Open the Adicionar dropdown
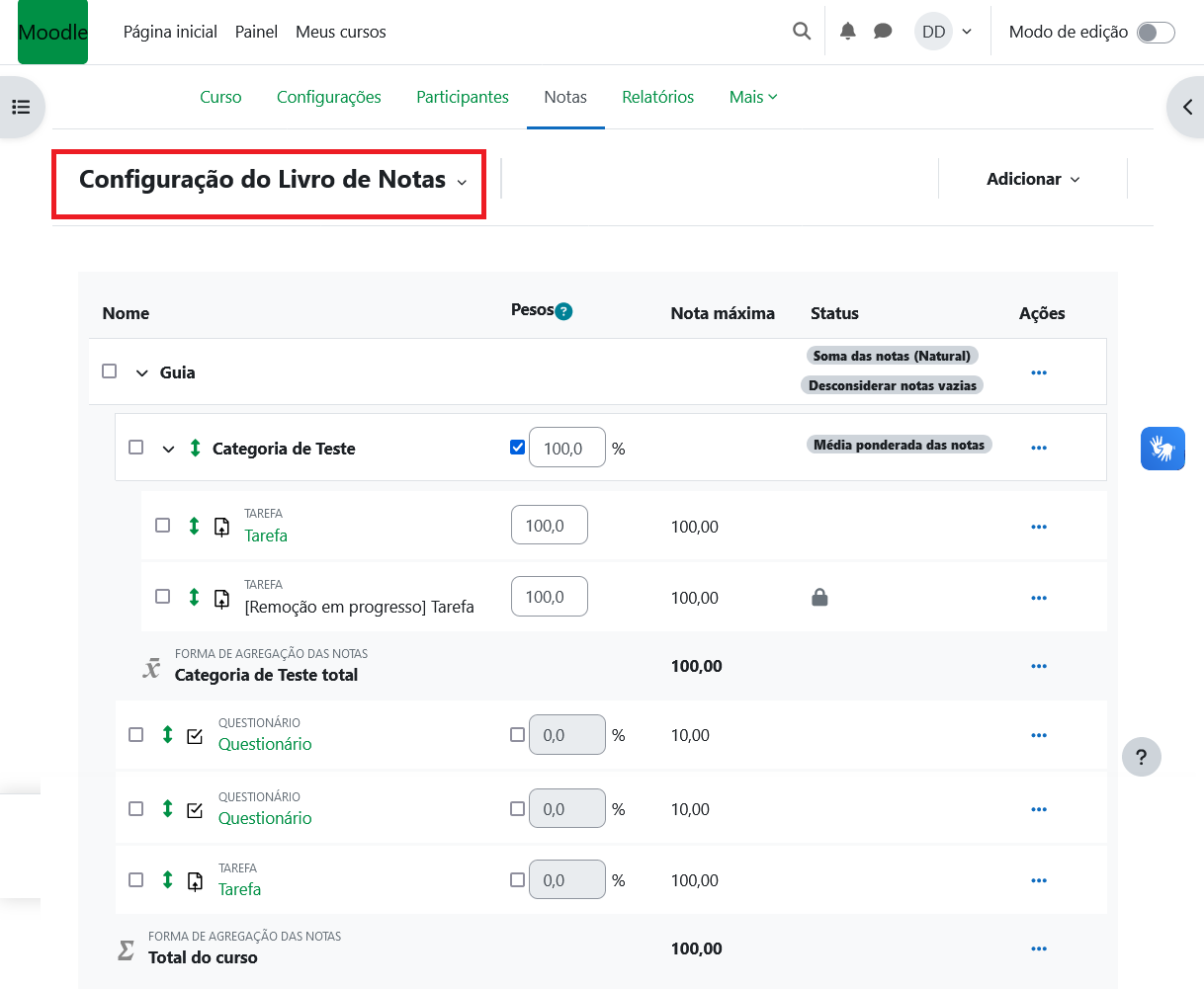The width and height of the screenshot is (1204, 989). coord(1032,179)
